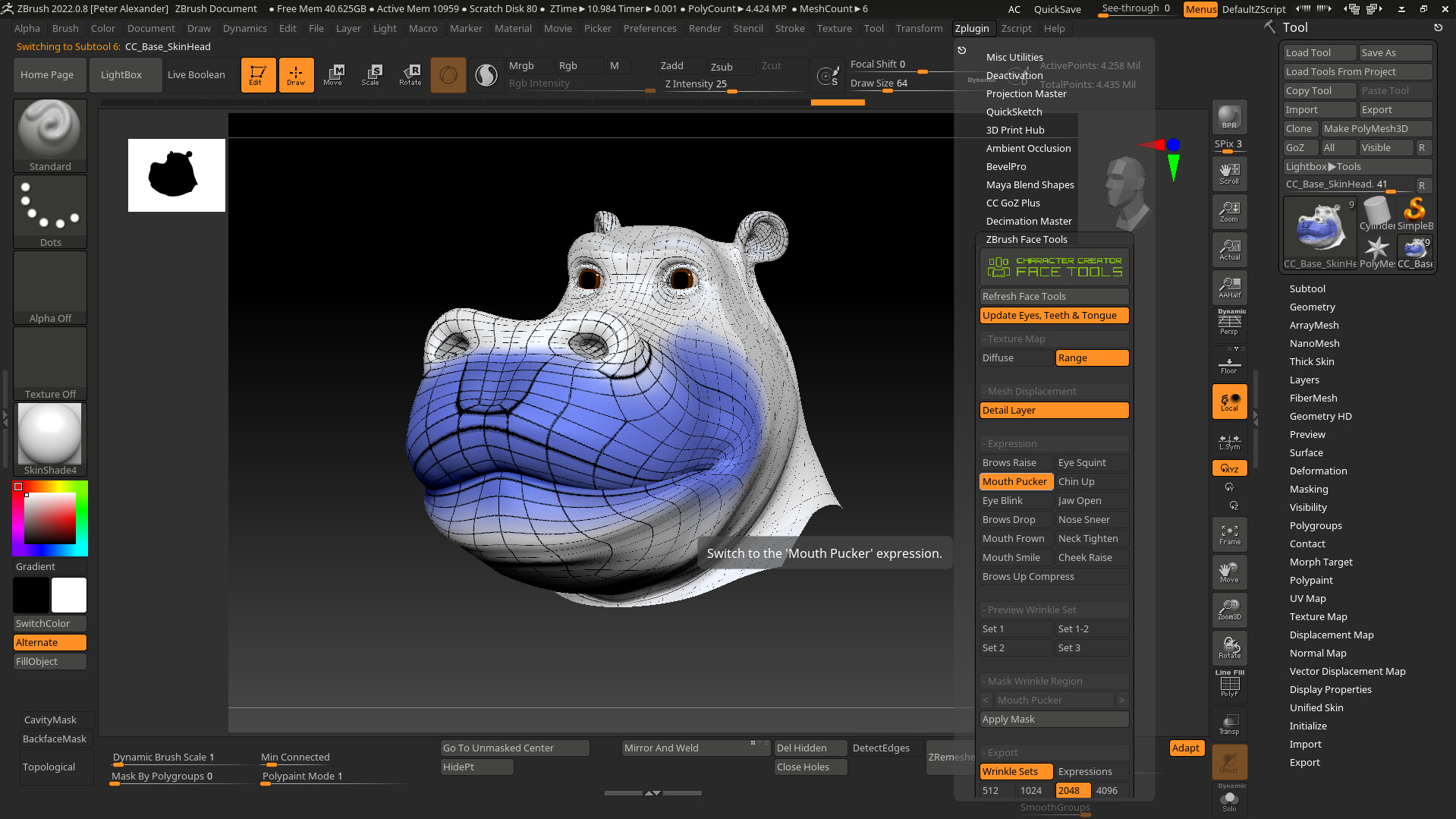Click the Zoom canvas icon
The image size is (1456, 819).
pos(1229,212)
